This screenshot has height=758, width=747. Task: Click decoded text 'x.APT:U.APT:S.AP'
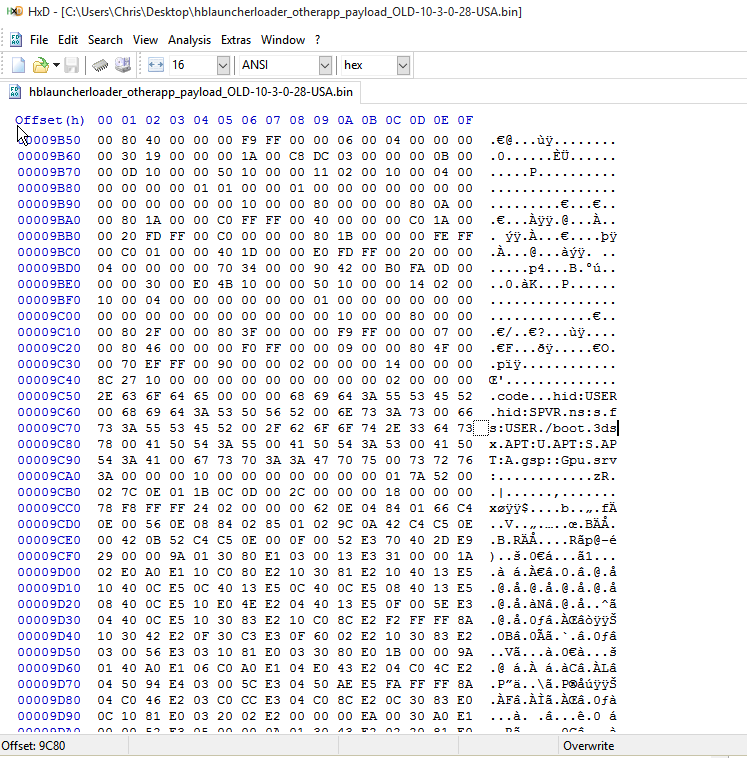pos(553,444)
